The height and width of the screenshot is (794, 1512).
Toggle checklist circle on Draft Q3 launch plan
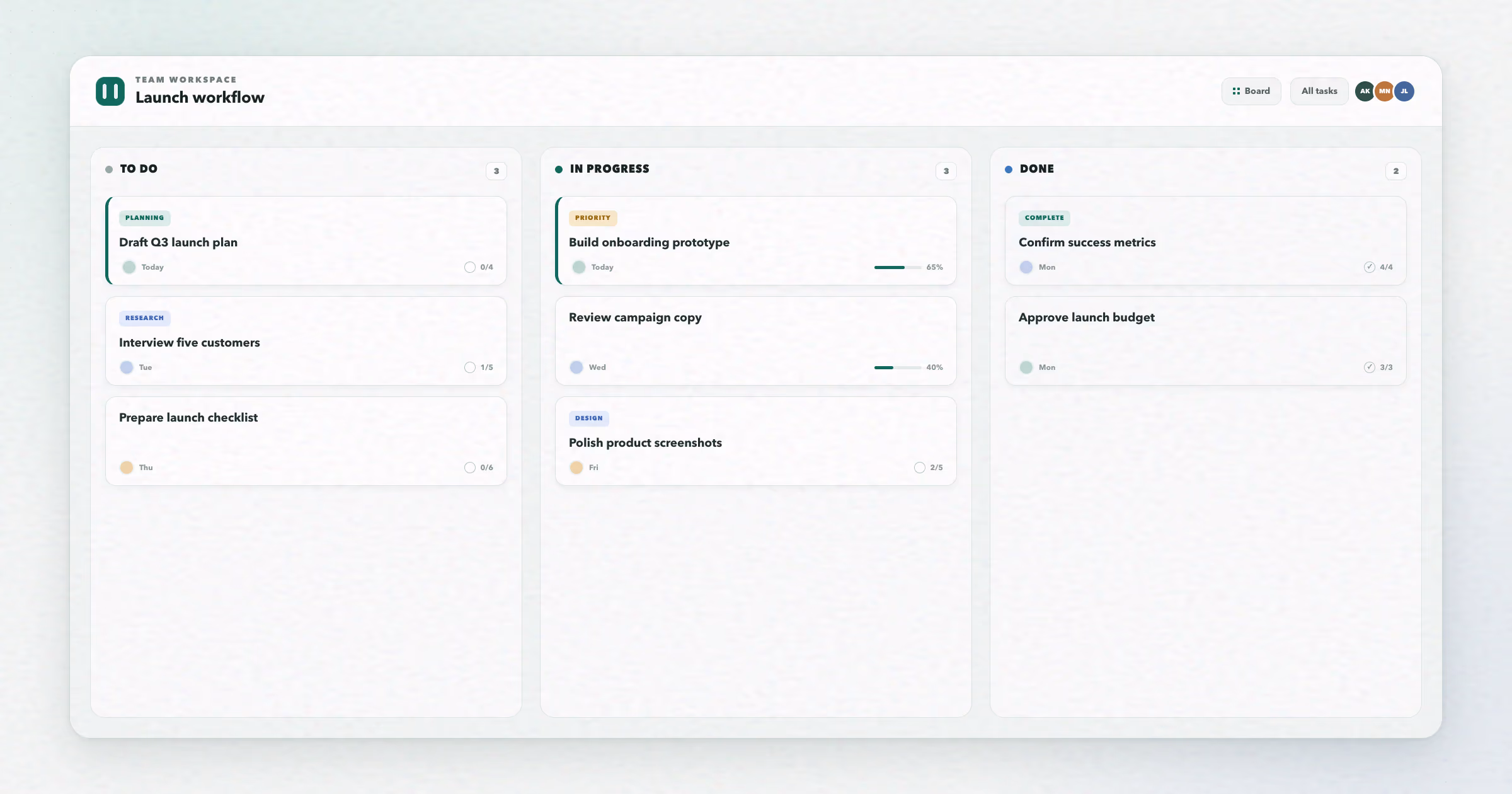tap(470, 267)
